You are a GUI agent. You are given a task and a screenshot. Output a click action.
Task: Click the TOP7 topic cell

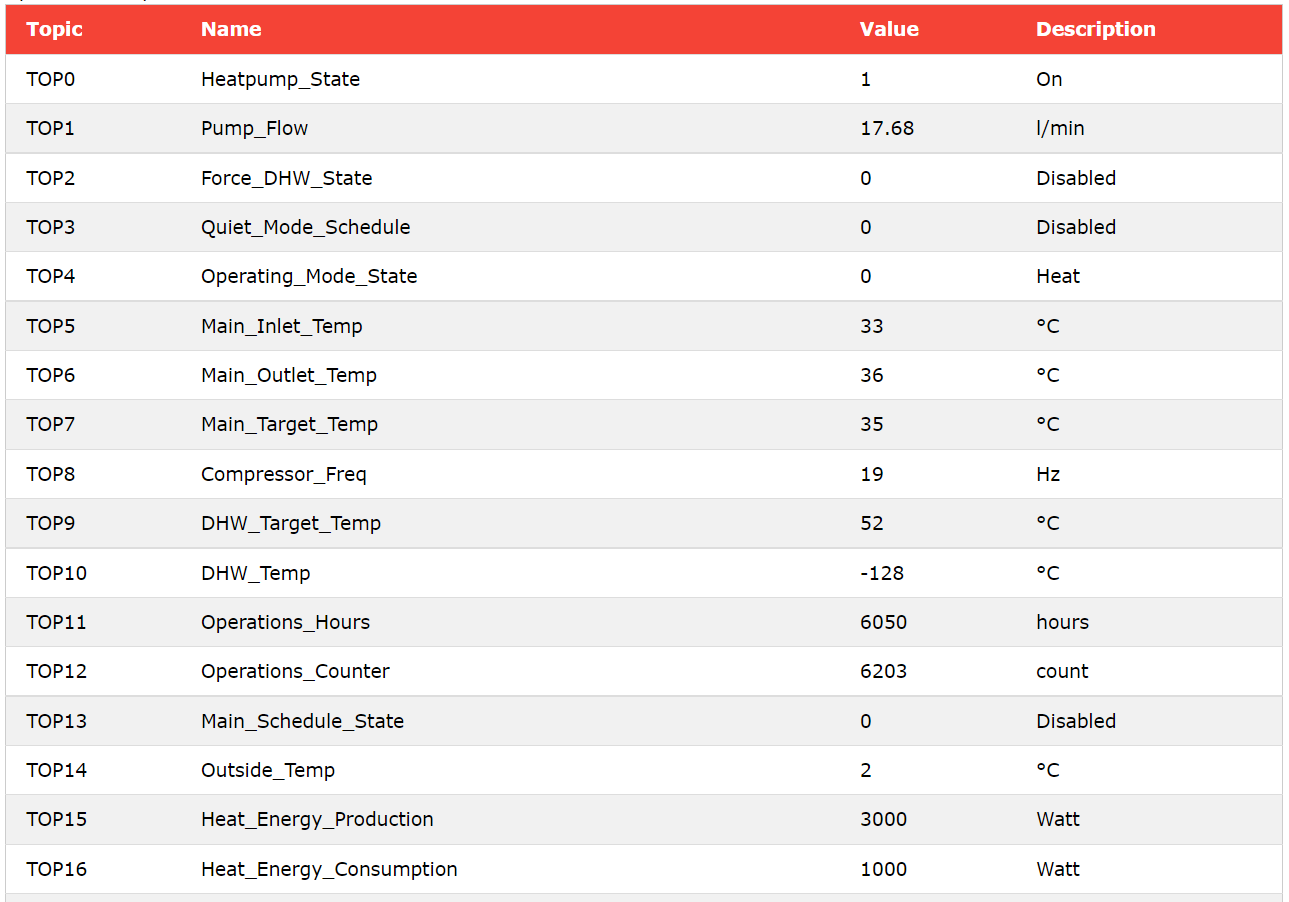coord(50,424)
